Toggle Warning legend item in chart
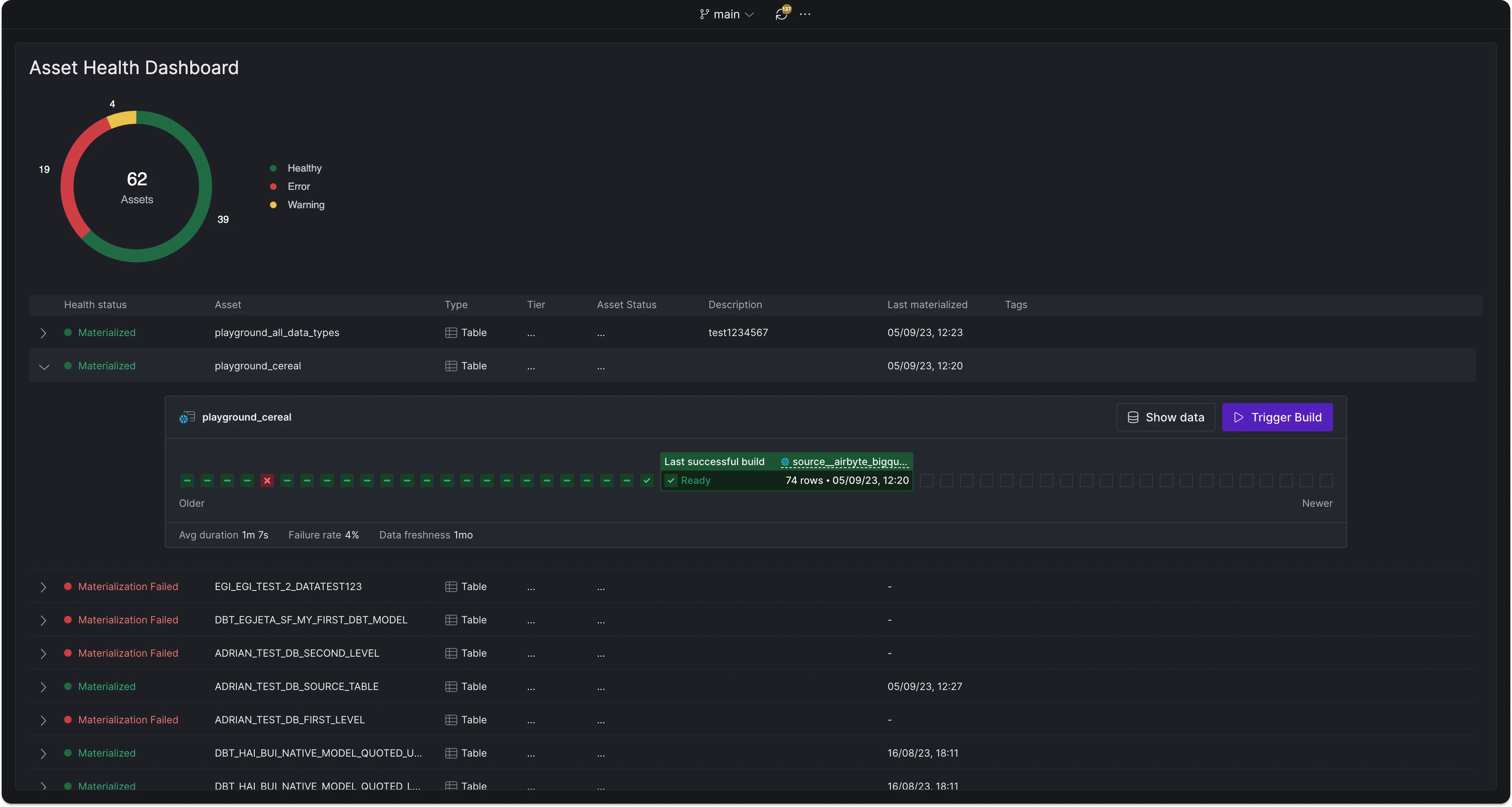The width and height of the screenshot is (1512, 807). [x=297, y=205]
